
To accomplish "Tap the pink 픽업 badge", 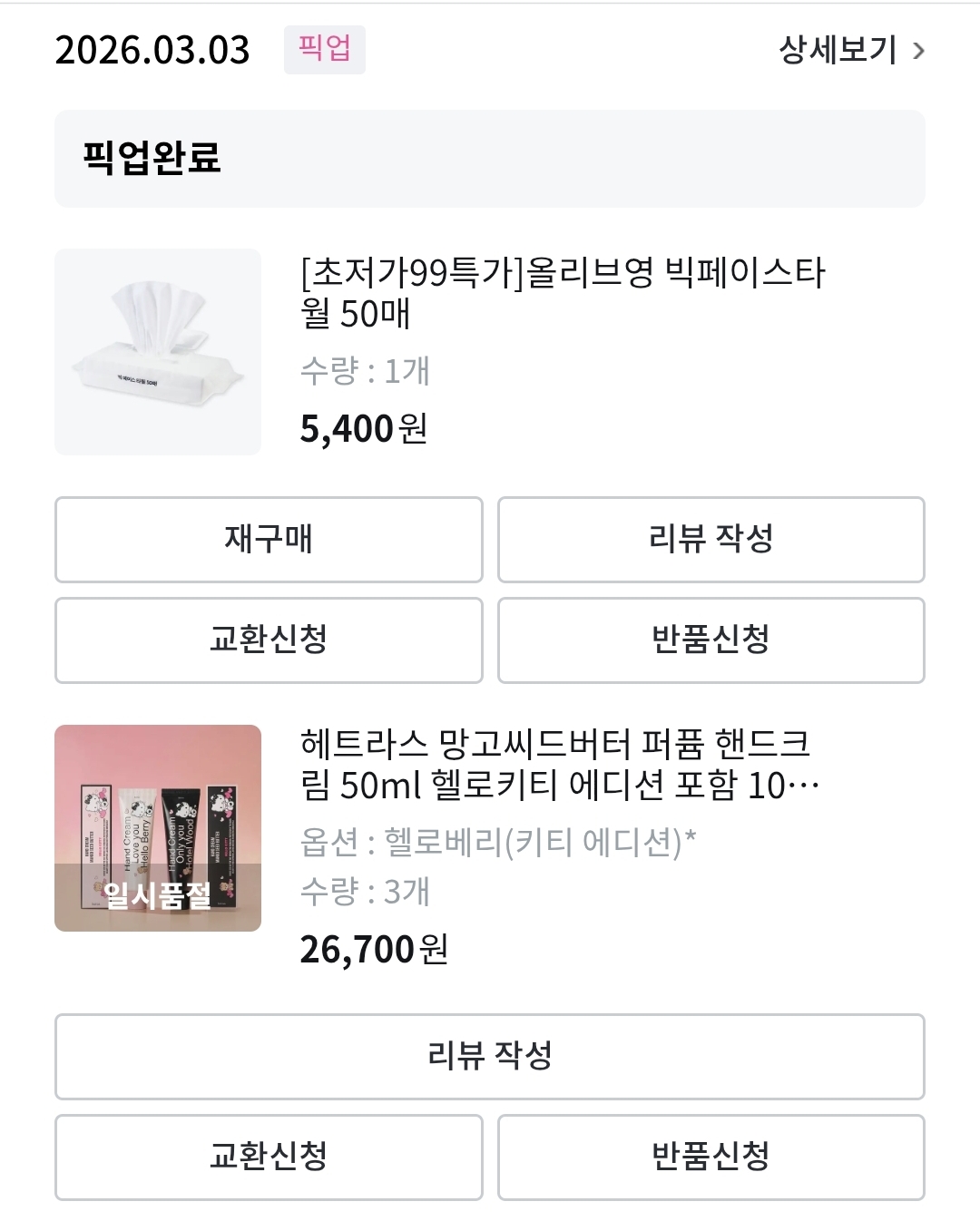I will click(324, 49).
